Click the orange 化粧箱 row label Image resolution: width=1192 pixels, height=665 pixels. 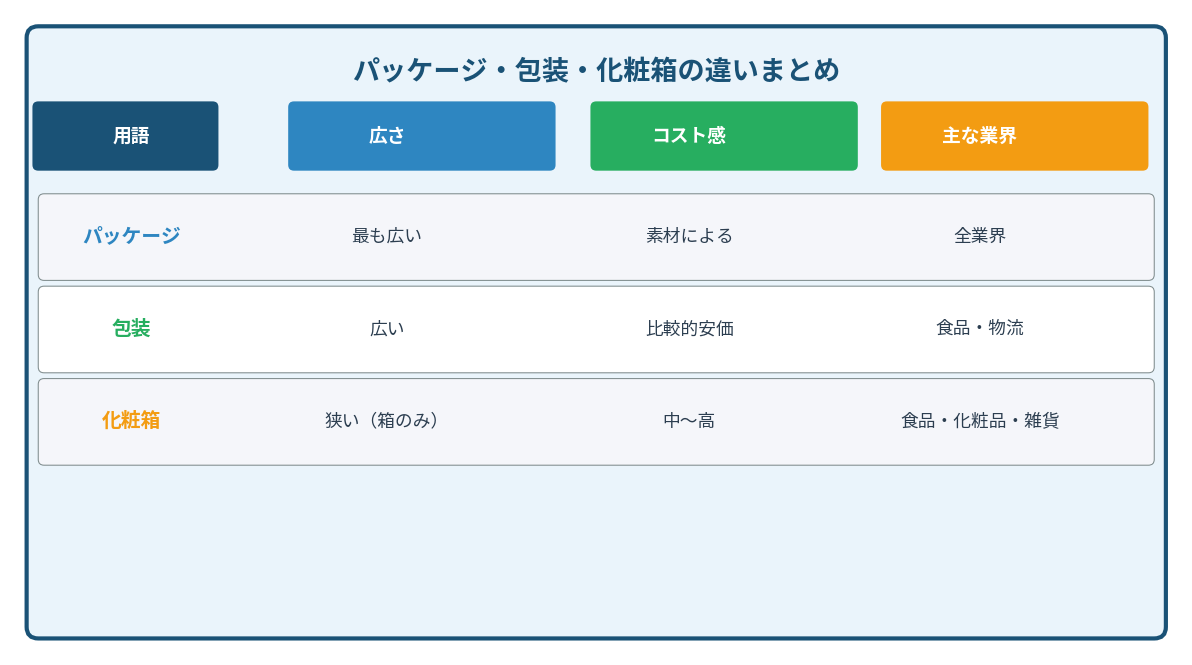pos(131,420)
